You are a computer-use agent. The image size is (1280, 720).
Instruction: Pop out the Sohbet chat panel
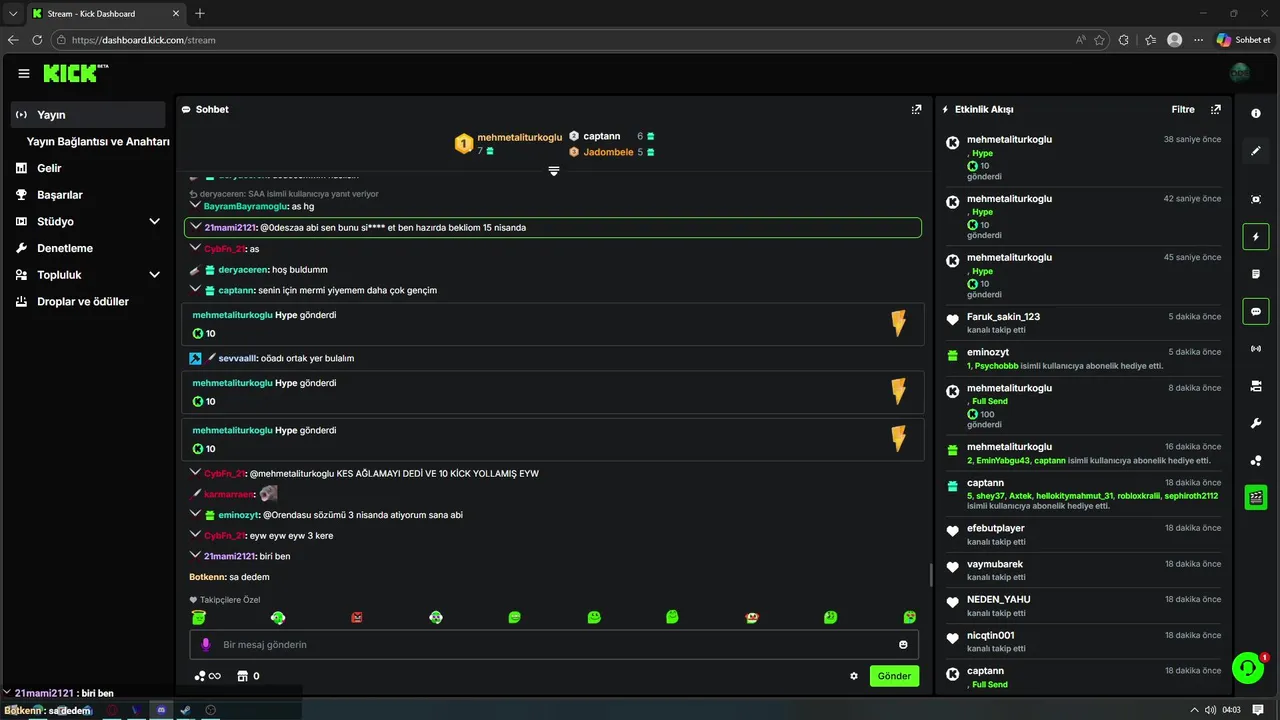click(x=916, y=109)
